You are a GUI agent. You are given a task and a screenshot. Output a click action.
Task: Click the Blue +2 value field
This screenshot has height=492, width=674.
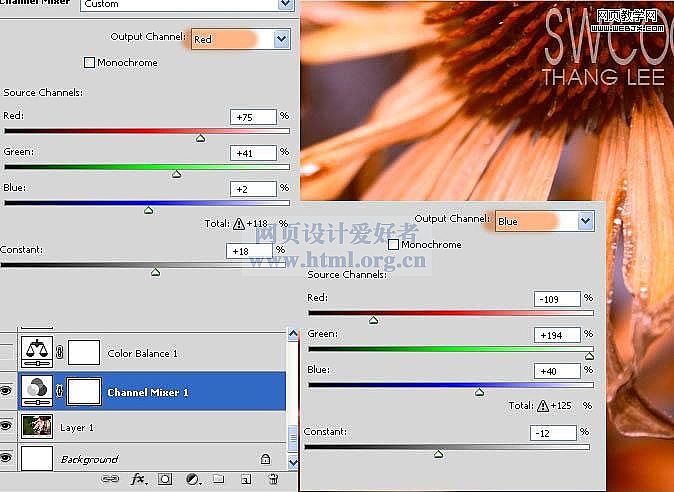(253, 189)
